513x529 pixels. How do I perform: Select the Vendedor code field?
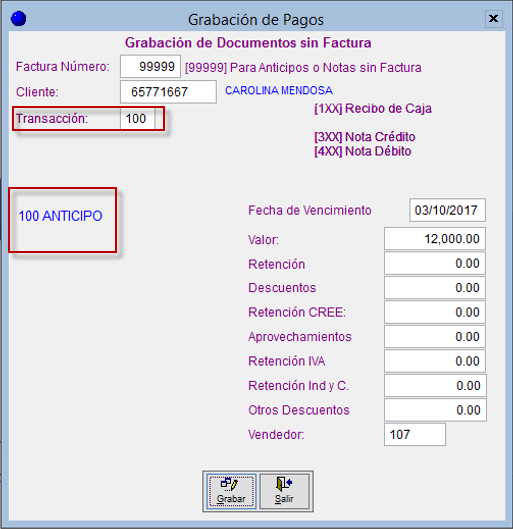415,435
